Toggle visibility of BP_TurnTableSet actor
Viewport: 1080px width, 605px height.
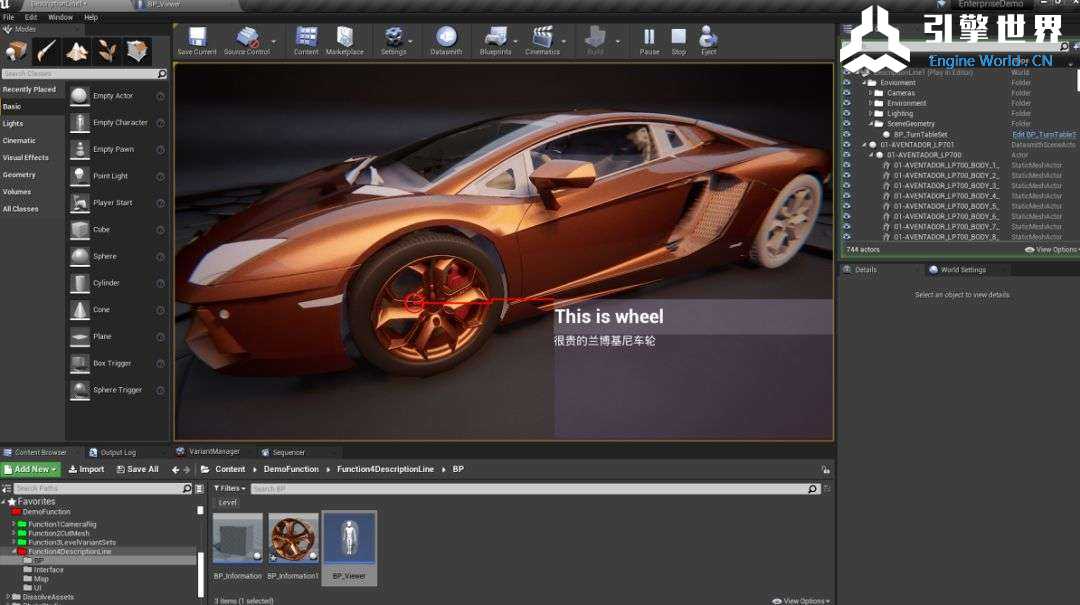847,134
